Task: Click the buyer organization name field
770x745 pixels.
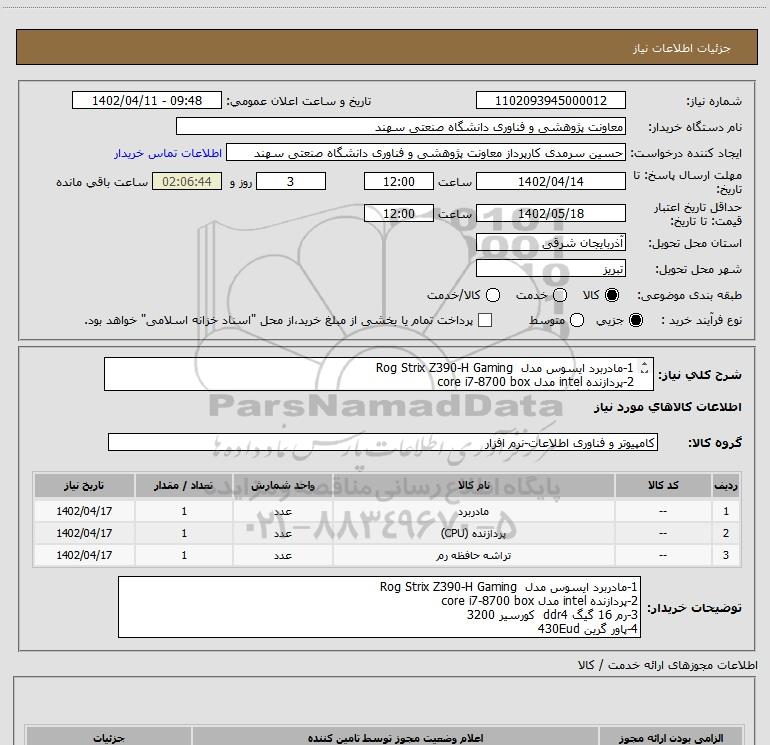Action: coord(401,127)
